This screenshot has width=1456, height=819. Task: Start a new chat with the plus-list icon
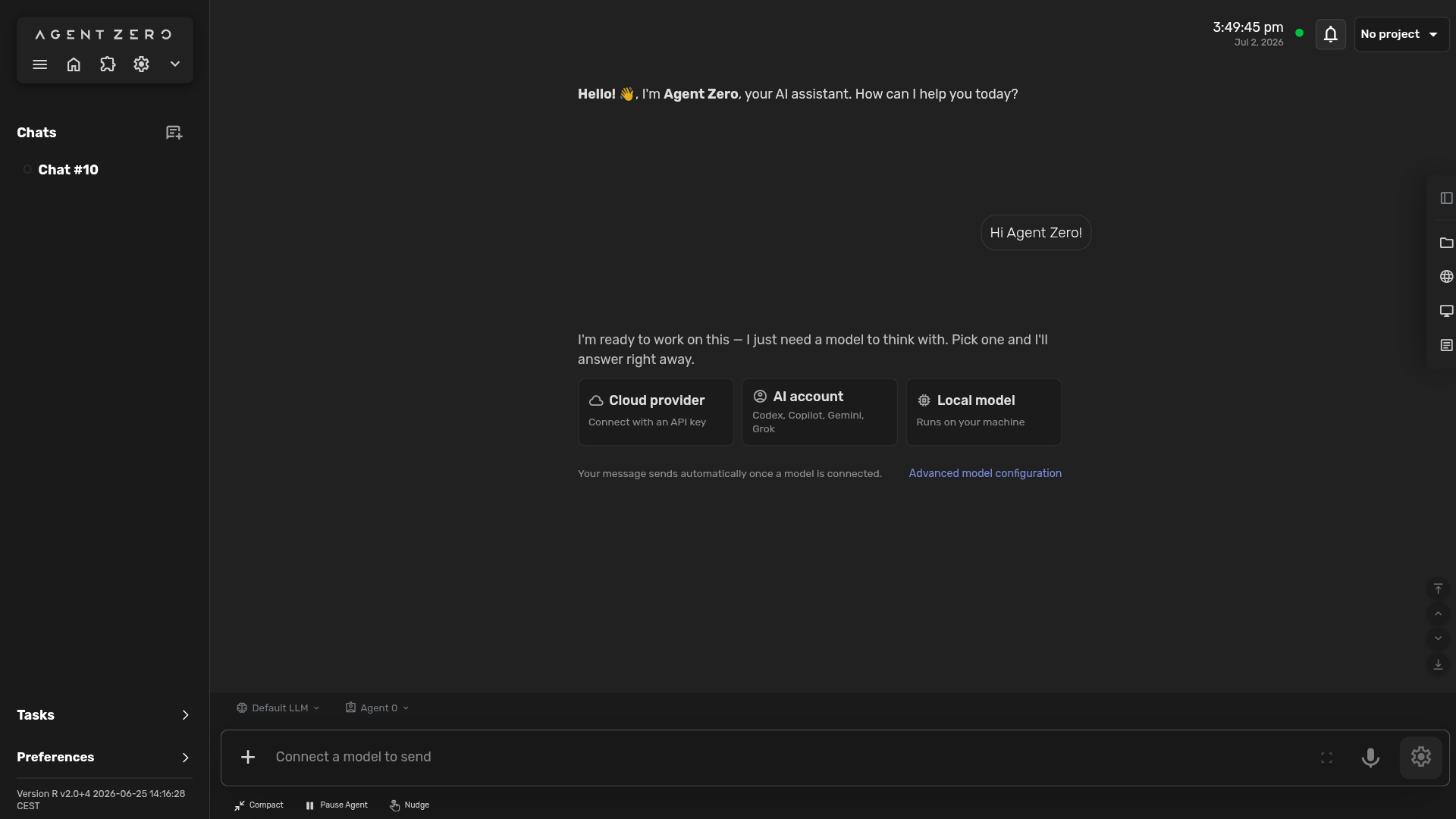tap(174, 133)
